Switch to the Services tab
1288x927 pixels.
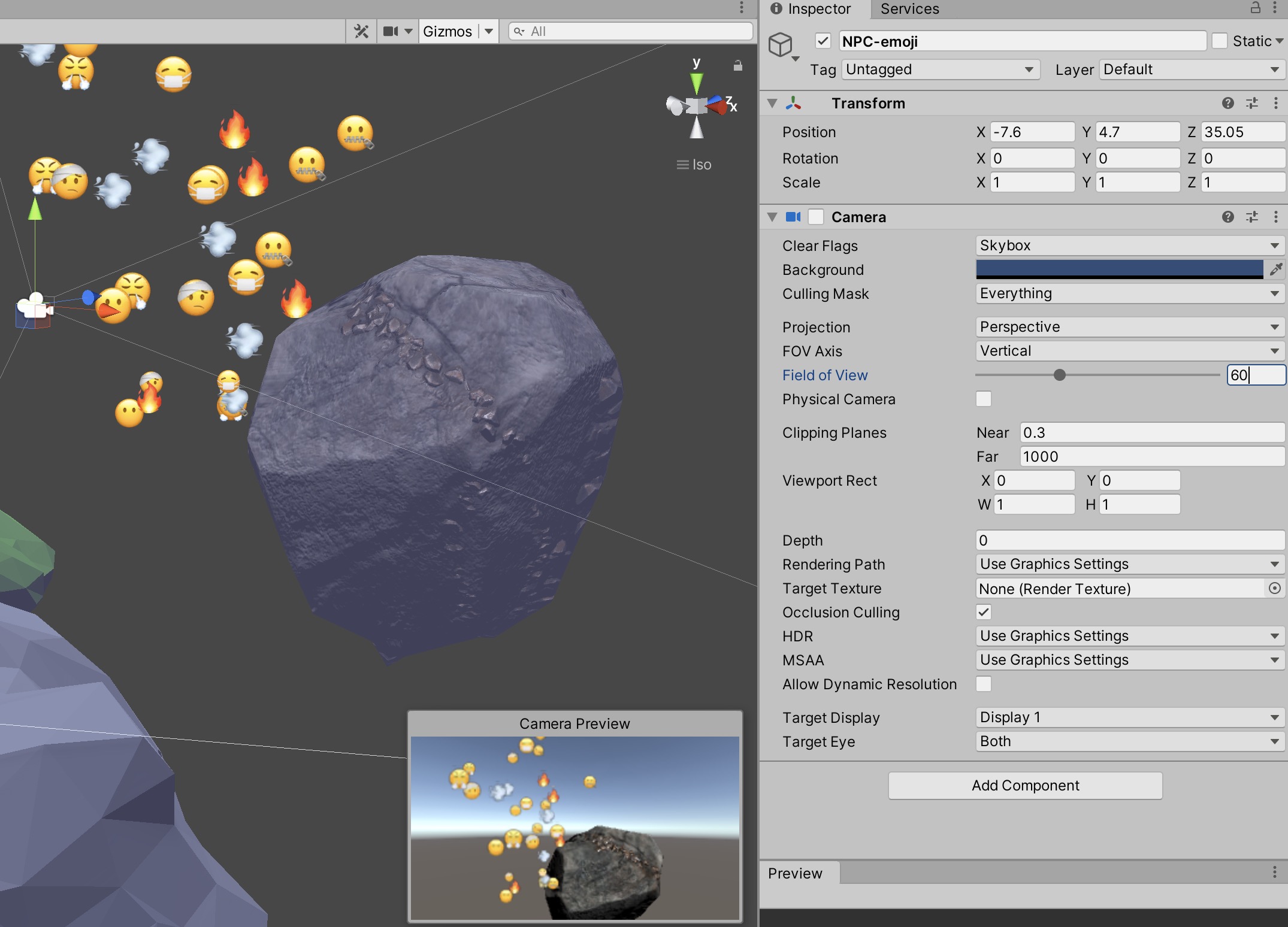click(909, 8)
